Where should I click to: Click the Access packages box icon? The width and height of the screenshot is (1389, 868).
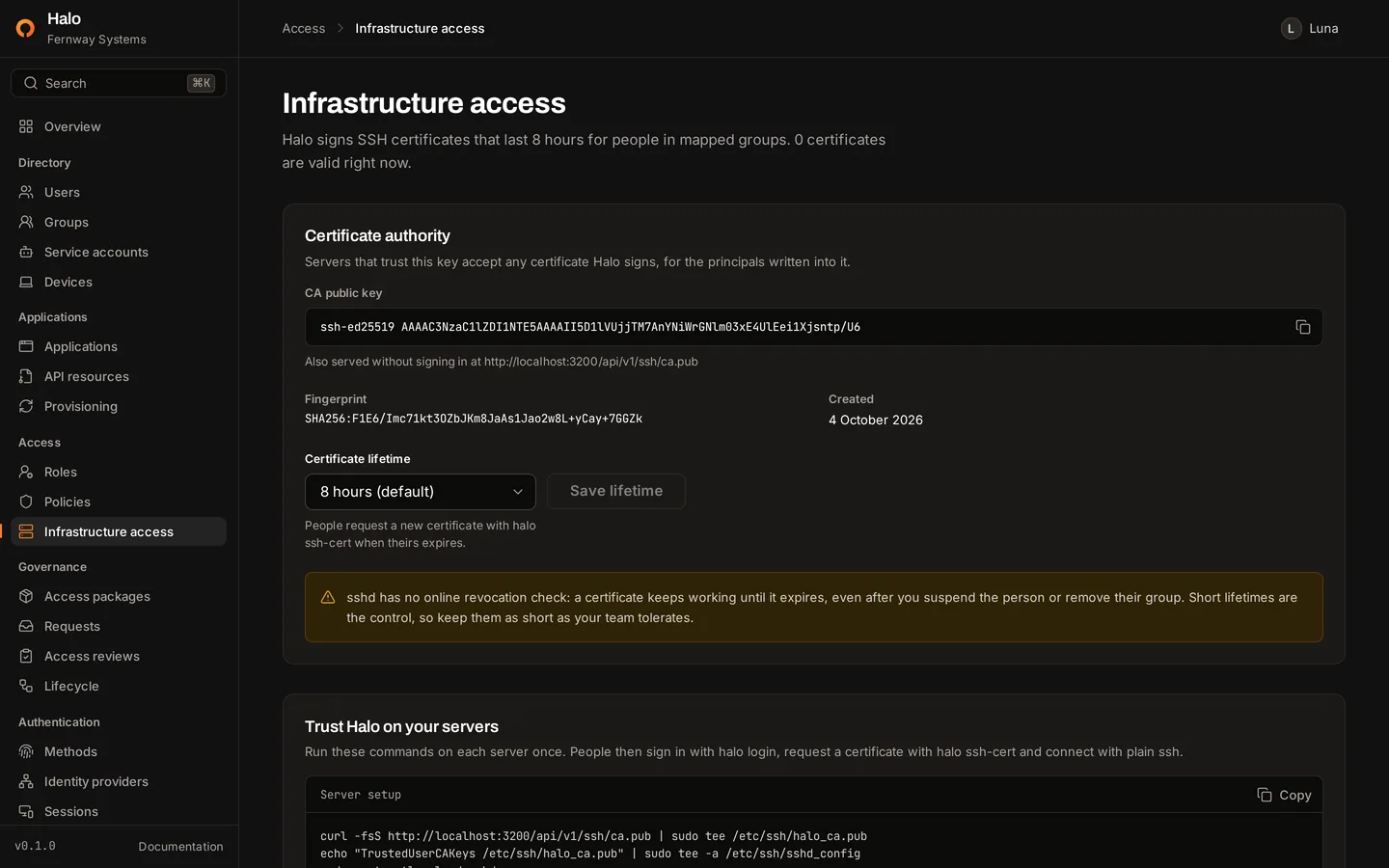(x=26, y=596)
